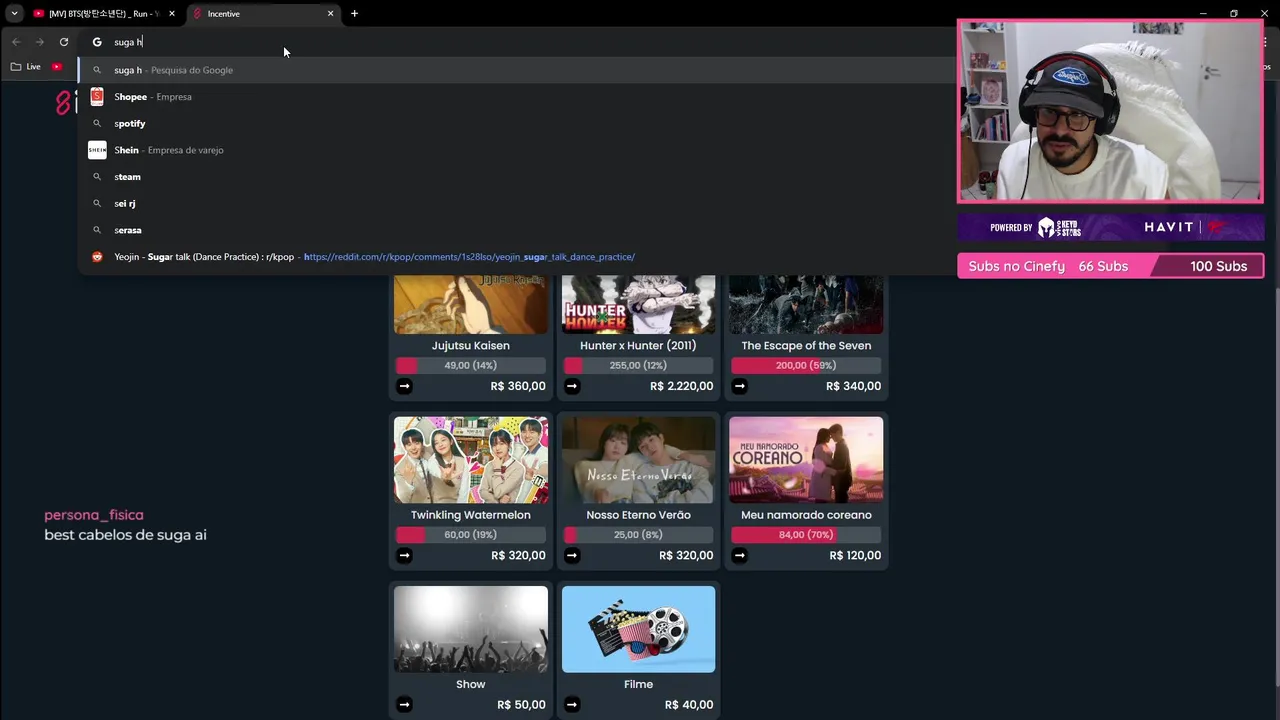Close the Incentive tab
Image resolution: width=1280 pixels, height=720 pixels.
click(330, 14)
